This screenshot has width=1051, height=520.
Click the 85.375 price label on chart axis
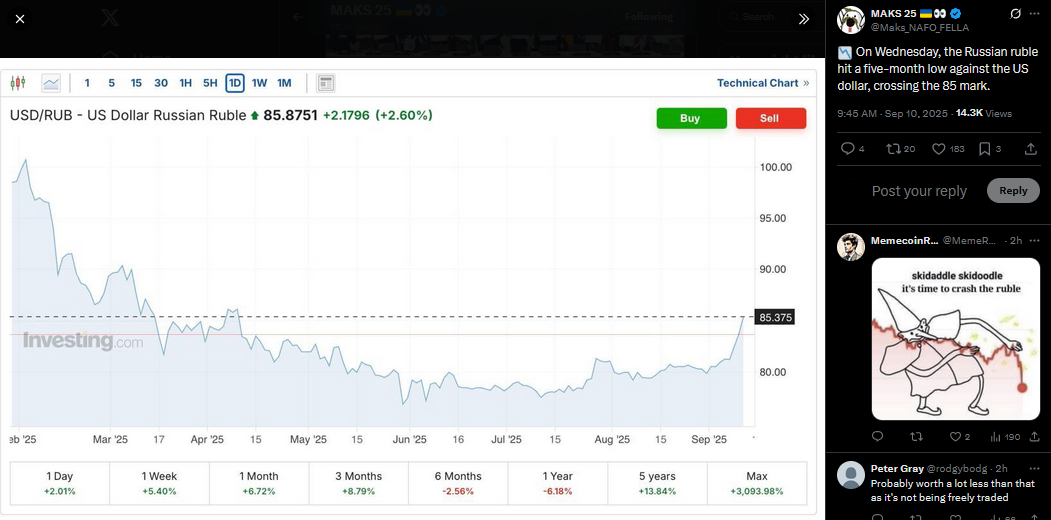(x=775, y=317)
